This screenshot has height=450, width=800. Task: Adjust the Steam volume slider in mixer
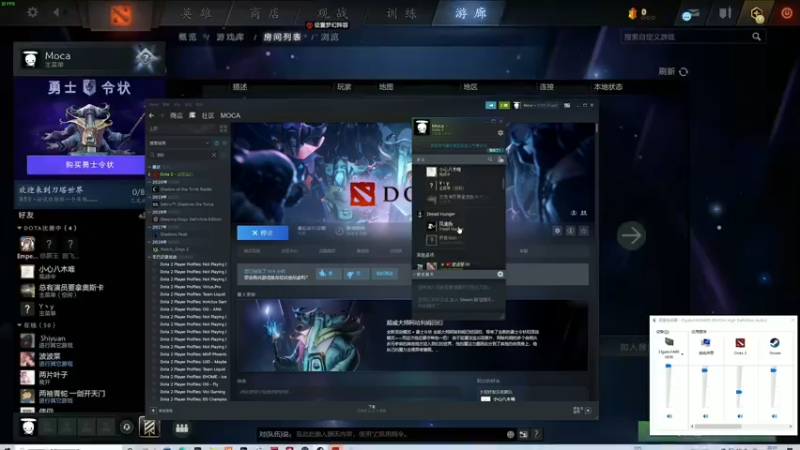(x=773, y=370)
